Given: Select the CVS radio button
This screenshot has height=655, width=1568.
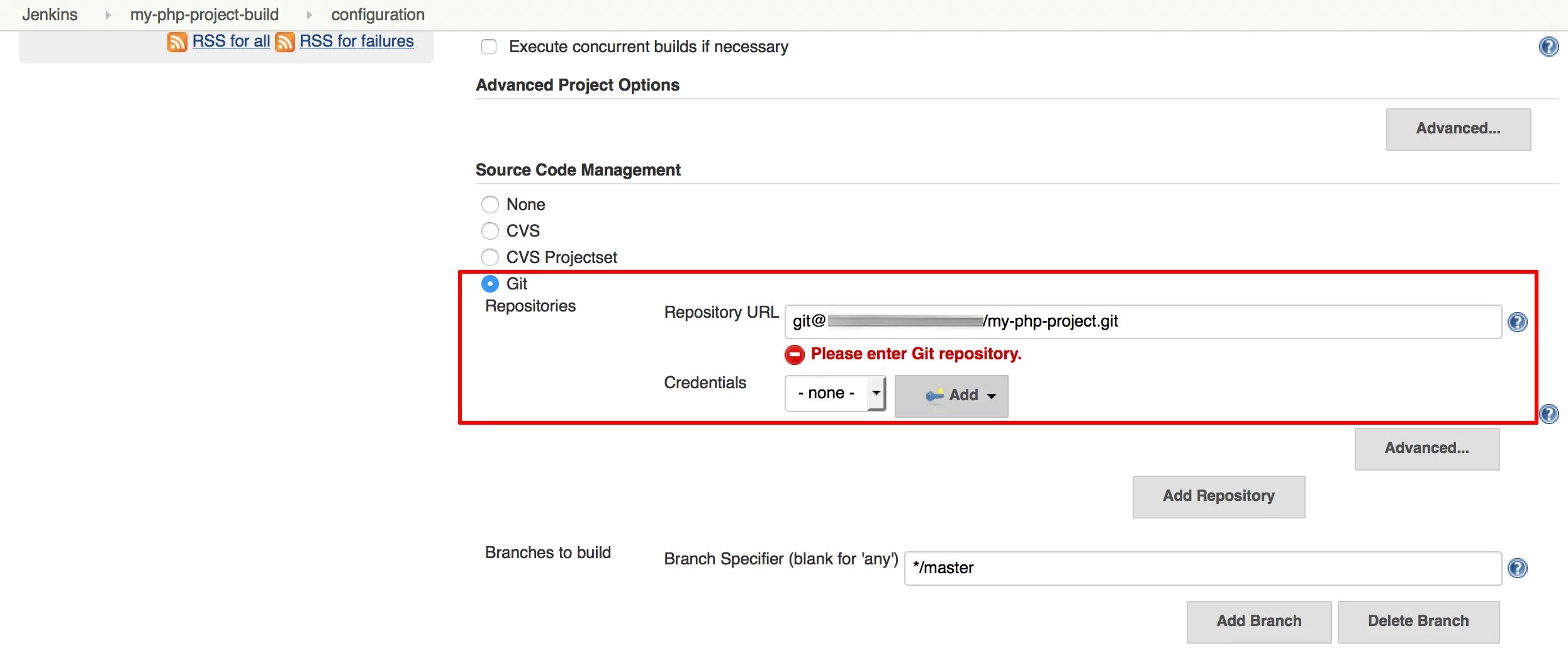Looking at the screenshot, I should point(490,231).
